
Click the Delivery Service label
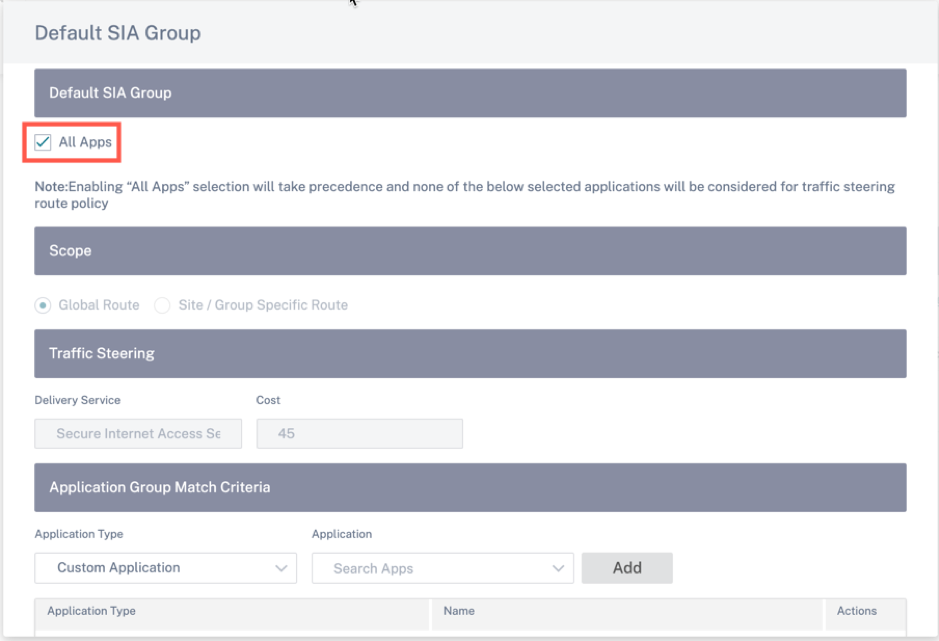pos(77,400)
